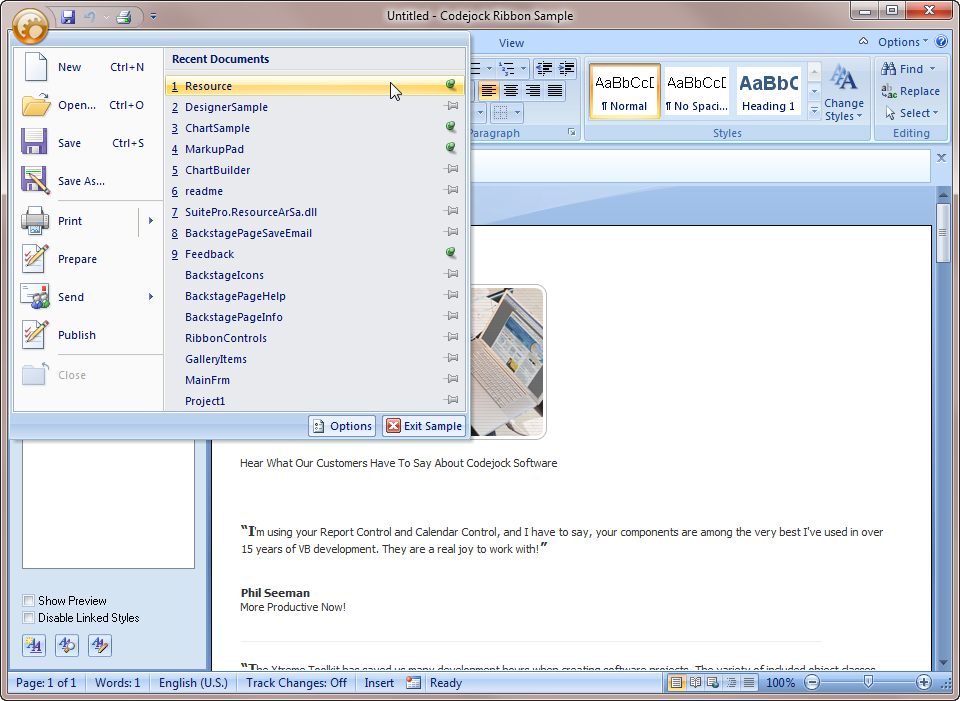Click the Undo icon in quick access toolbar
The image size is (960, 701).
tap(90, 17)
